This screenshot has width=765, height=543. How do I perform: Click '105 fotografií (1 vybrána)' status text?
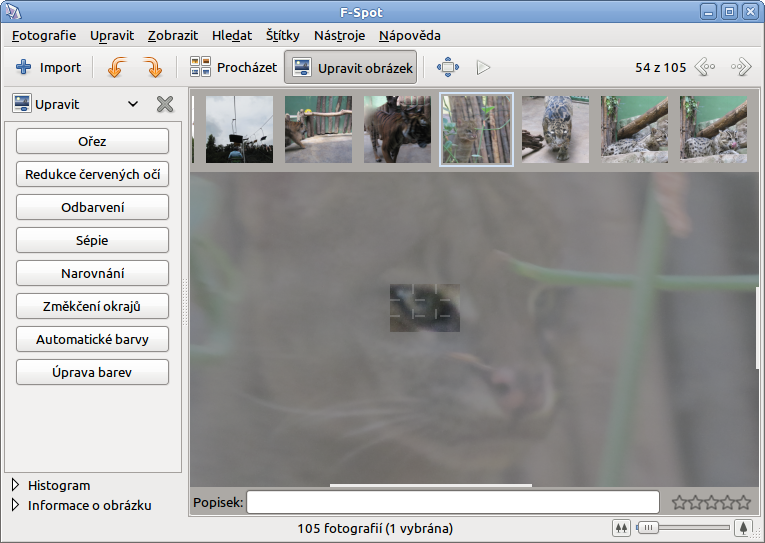point(375,528)
